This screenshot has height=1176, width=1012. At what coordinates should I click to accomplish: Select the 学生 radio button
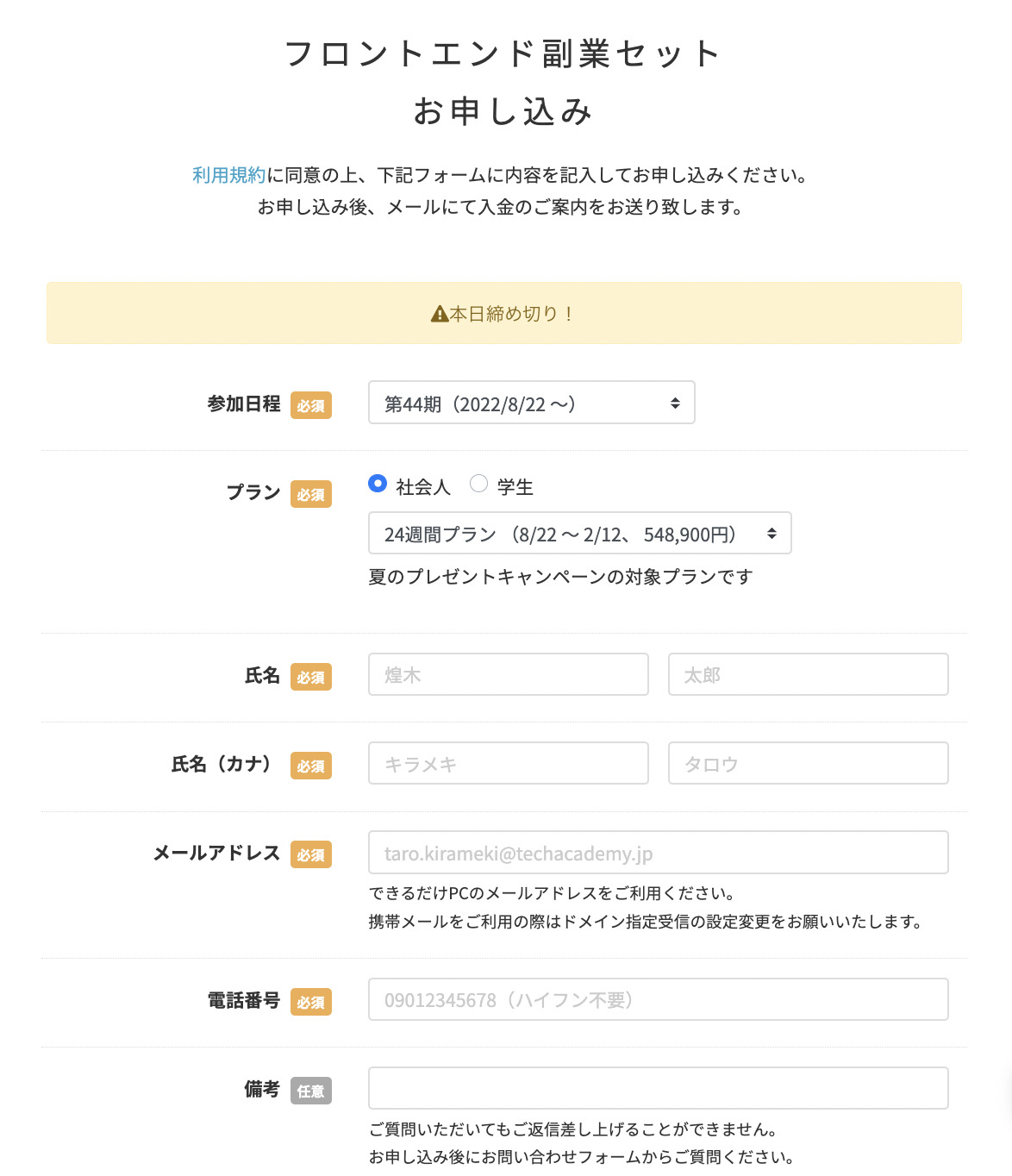(478, 484)
